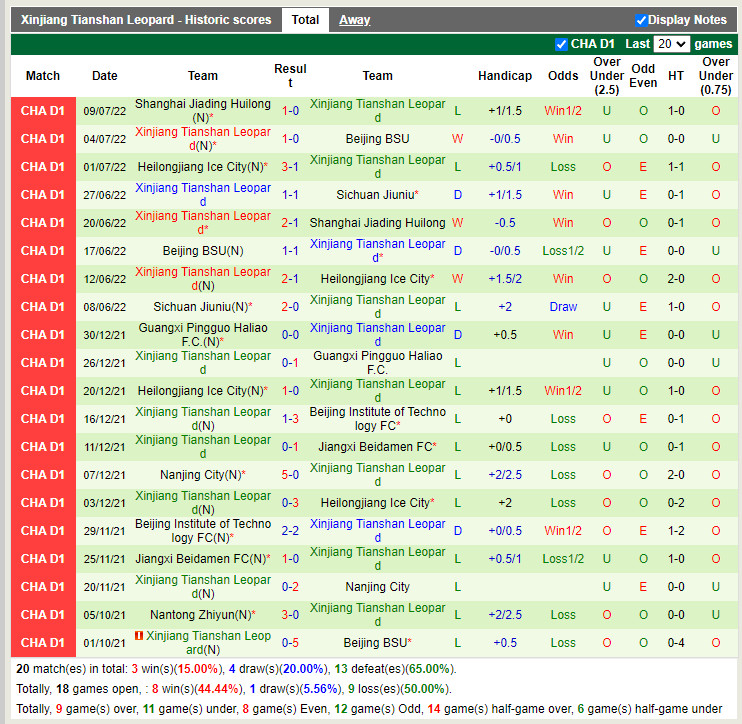Click the 2-2 result on 29/11/21
The image size is (742, 724).
tap(290, 531)
